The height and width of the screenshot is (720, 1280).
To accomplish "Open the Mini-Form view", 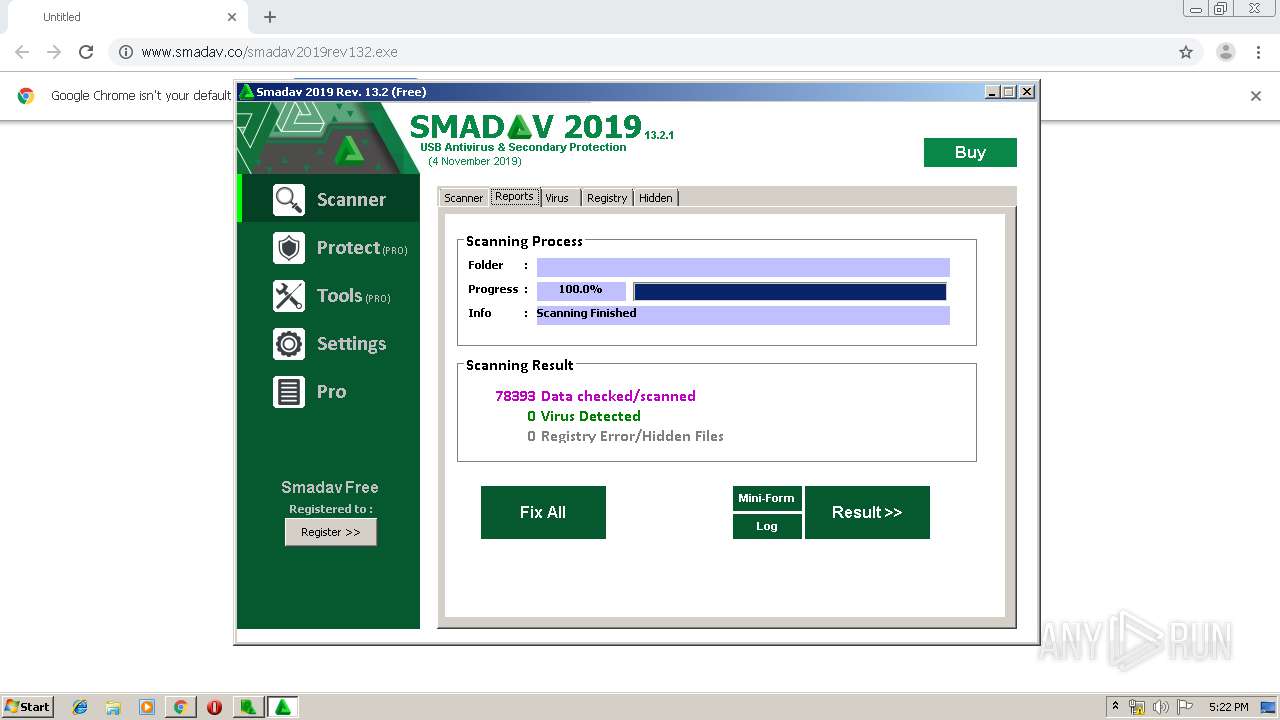I will click(x=766, y=498).
